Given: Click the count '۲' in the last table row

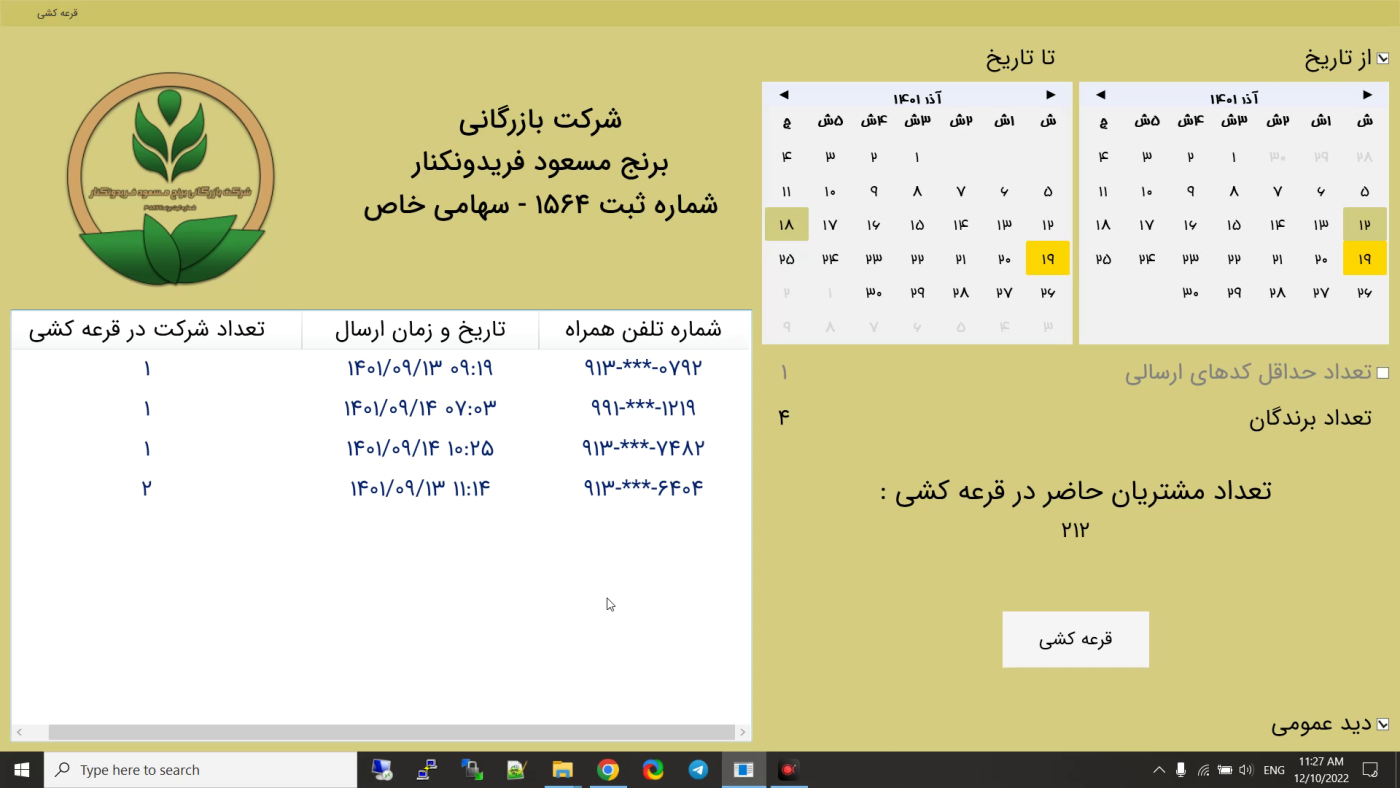Looking at the screenshot, I should pos(146,488).
